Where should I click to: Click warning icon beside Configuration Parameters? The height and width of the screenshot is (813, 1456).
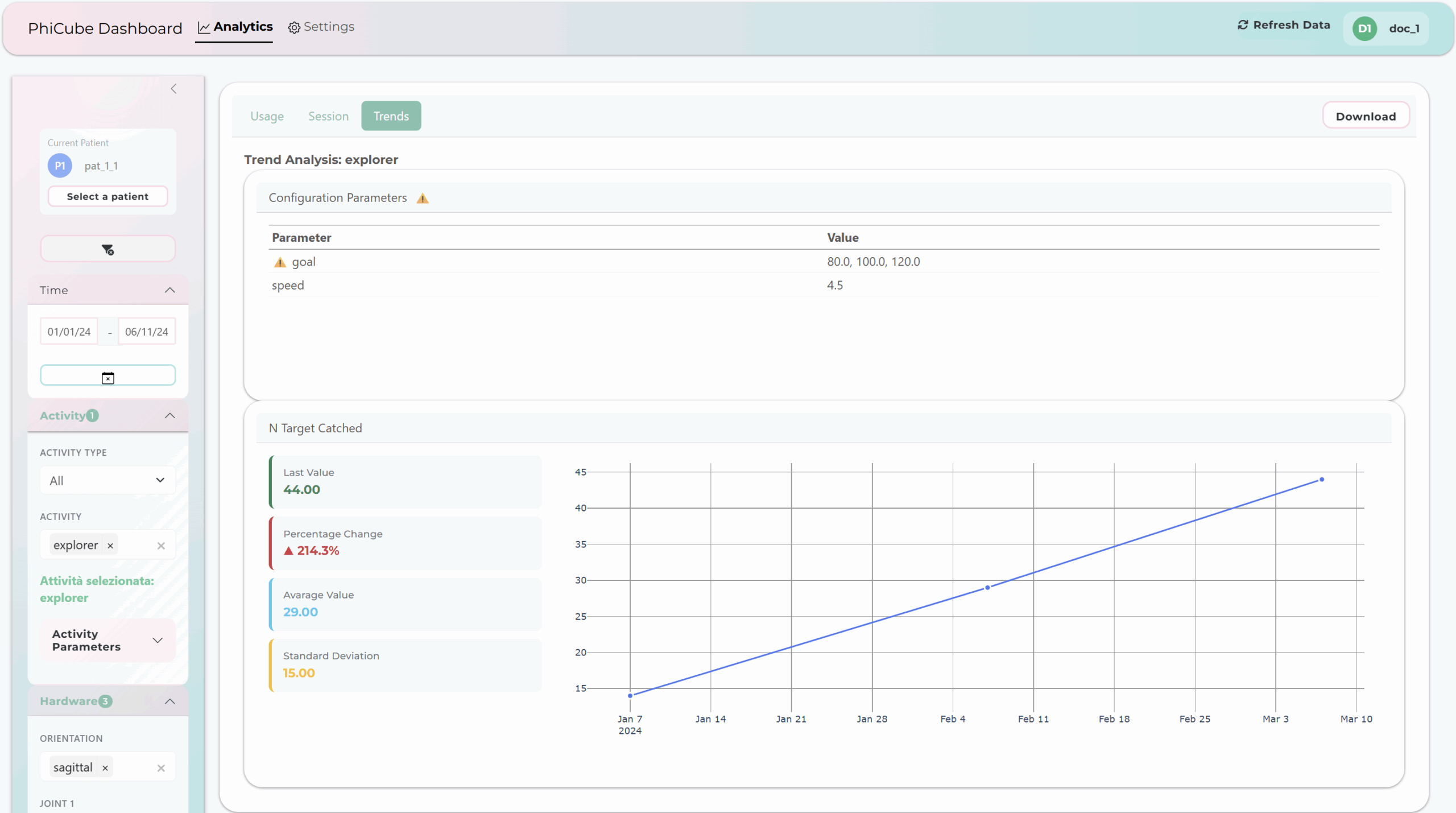[x=422, y=199]
